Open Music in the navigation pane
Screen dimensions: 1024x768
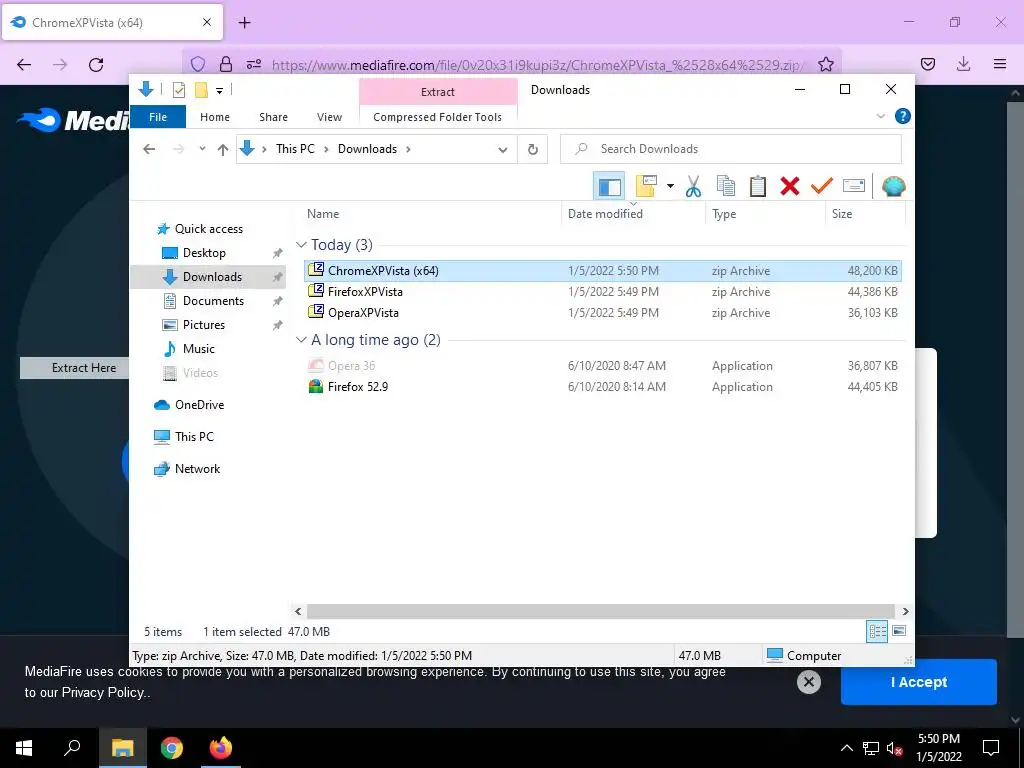[x=198, y=349]
